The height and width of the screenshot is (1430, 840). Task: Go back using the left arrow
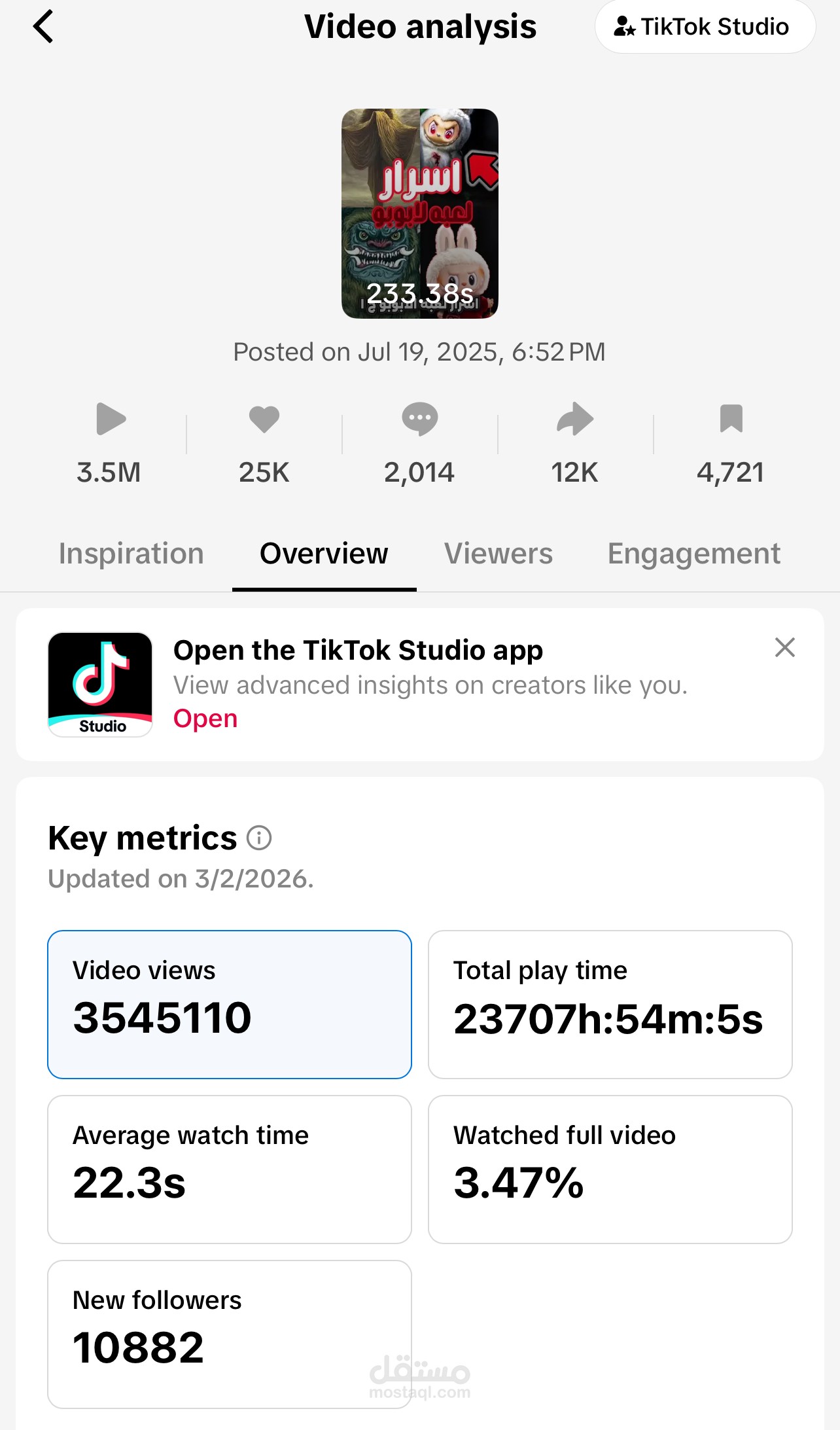[43, 27]
